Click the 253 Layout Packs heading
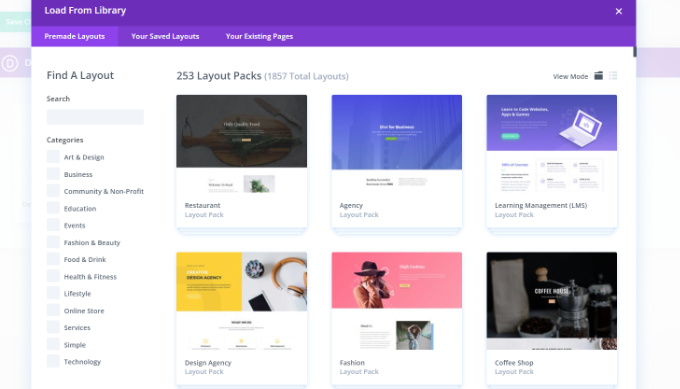 [219, 75]
